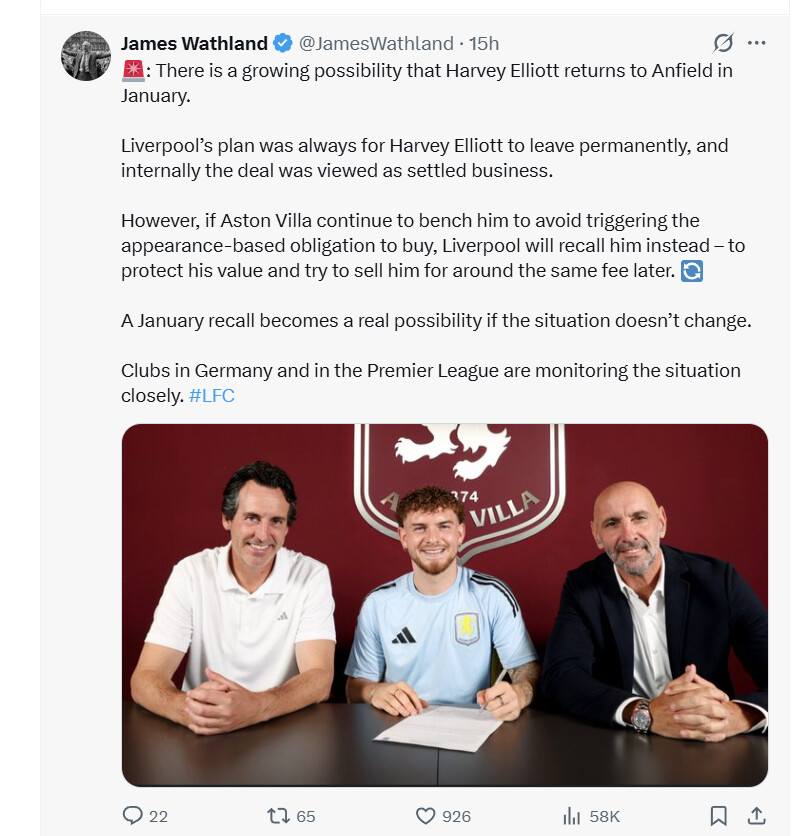Image resolution: width=796 pixels, height=836 pixels.
Task: Click the 58K views count
Action: tap(604, 817)
